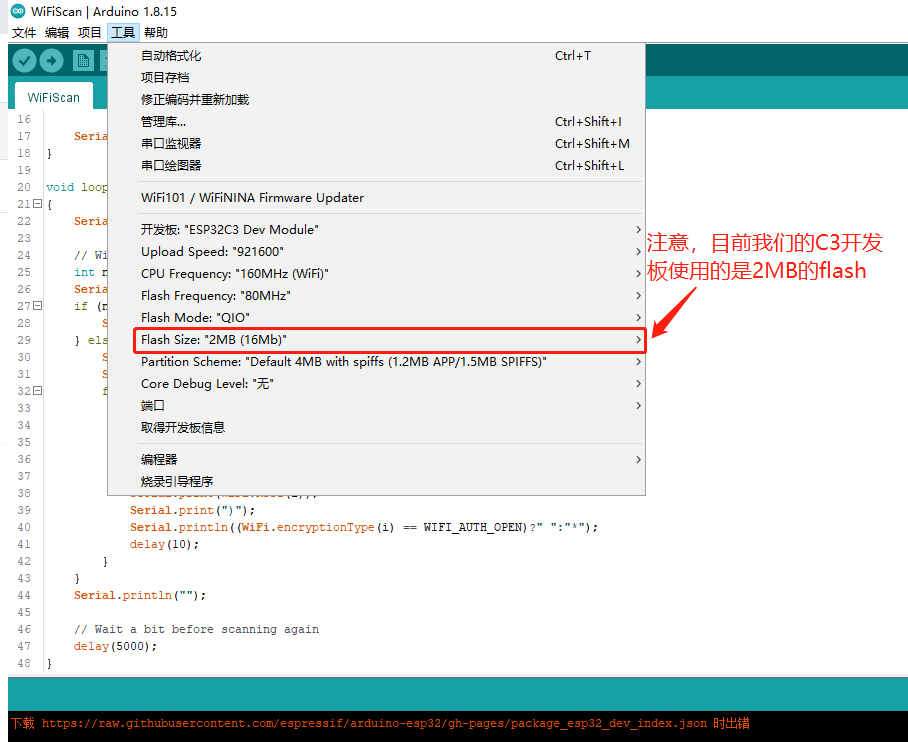Expand Partition Scheme submenu
The height and width of the screenshot is (742, 908).
pos(376,361)
